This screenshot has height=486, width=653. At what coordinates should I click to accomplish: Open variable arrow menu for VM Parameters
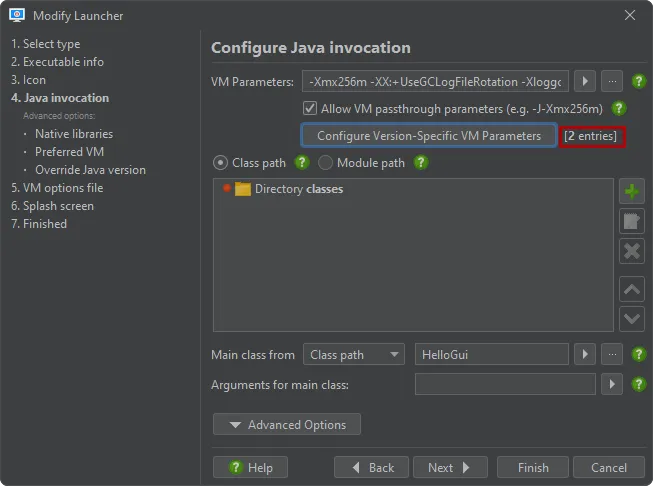tap(585, 81)
